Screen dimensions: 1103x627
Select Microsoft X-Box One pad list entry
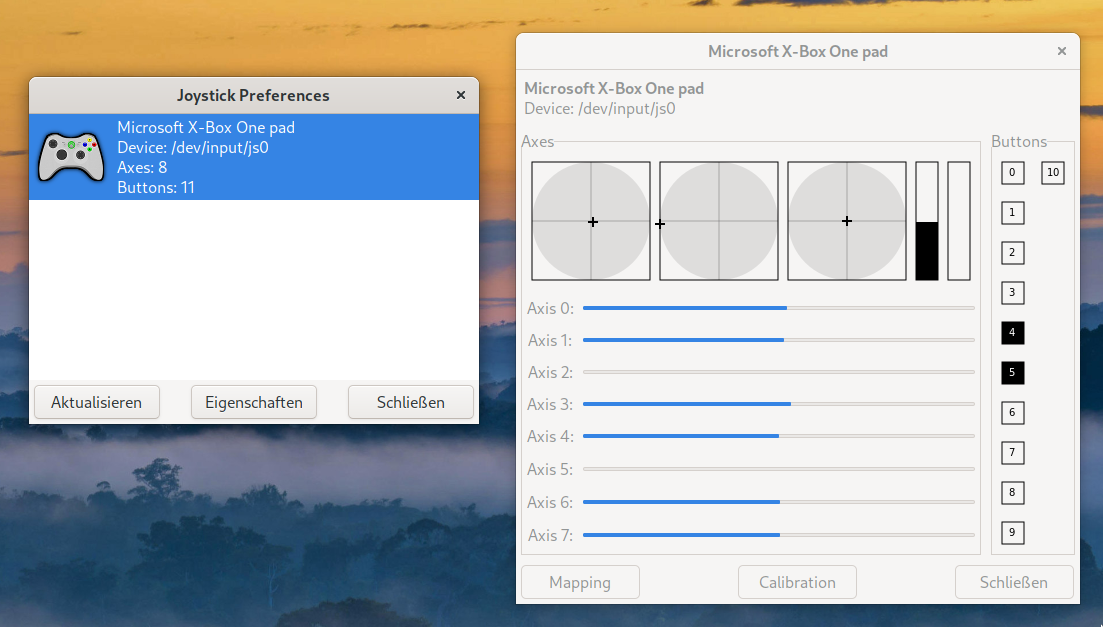[254, 157]
